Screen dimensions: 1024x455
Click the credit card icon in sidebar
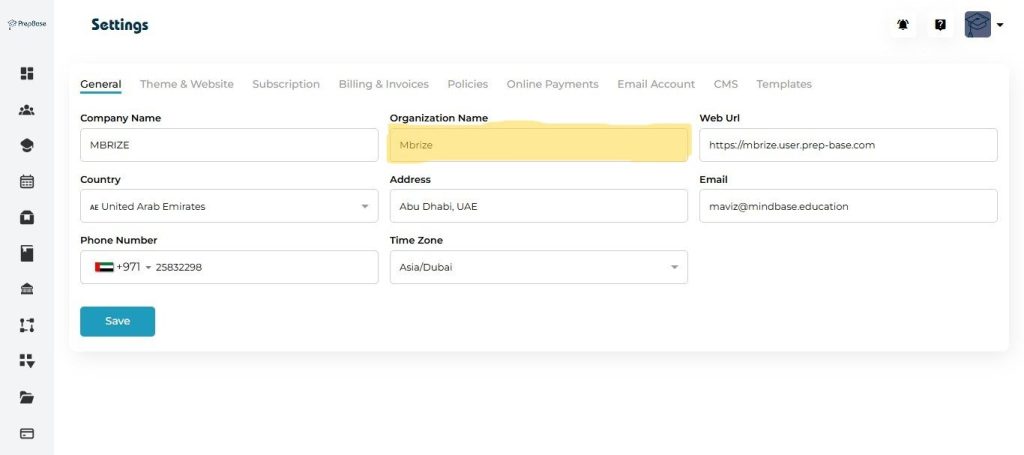click(x=27, y=433)
